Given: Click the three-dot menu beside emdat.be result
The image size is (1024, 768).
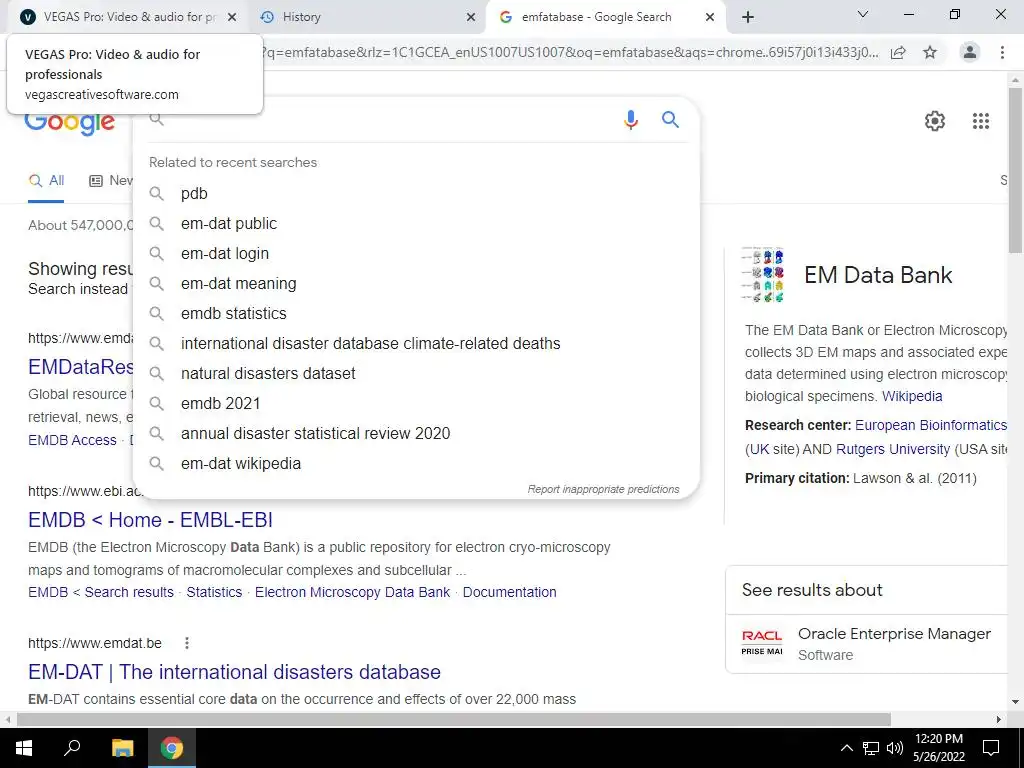Looking at the screenshot, I should coord(187,643).
